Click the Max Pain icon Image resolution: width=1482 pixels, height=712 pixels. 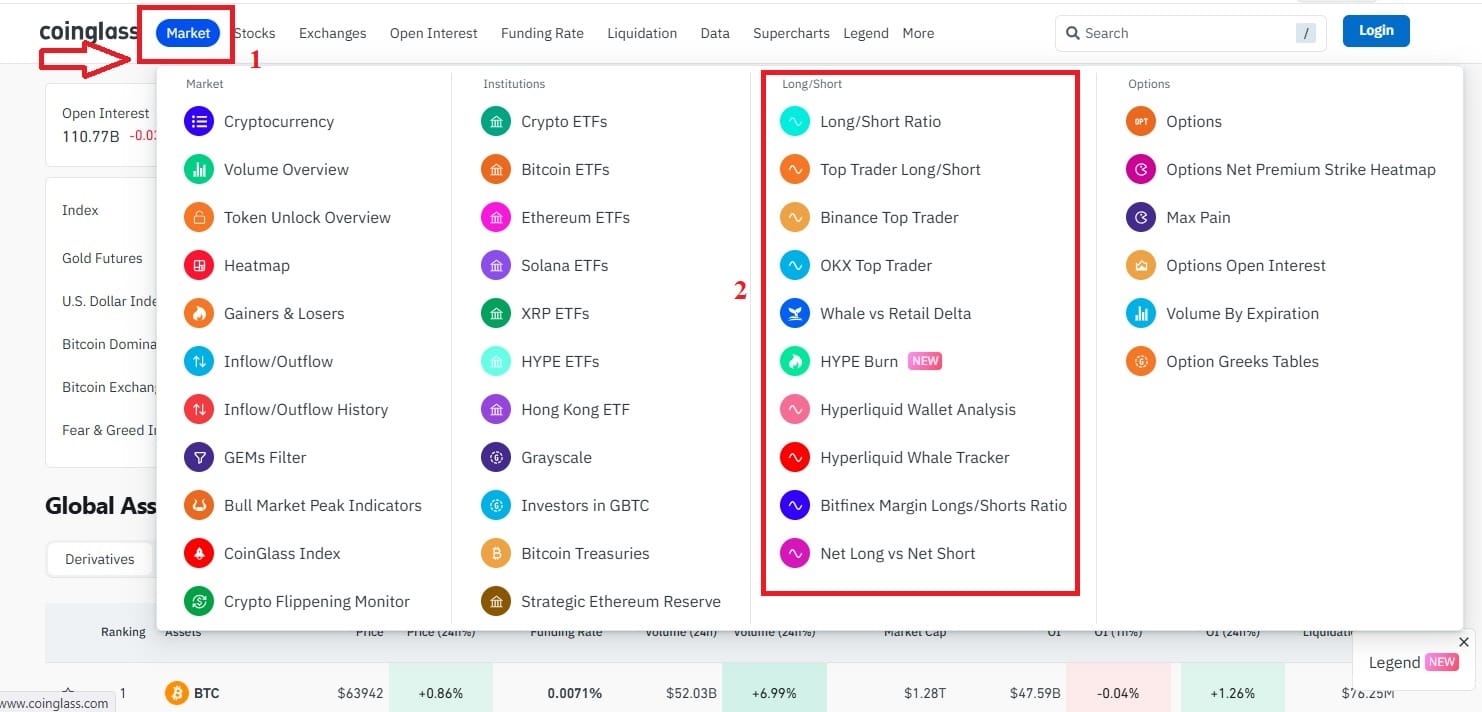coord(1141,217)
